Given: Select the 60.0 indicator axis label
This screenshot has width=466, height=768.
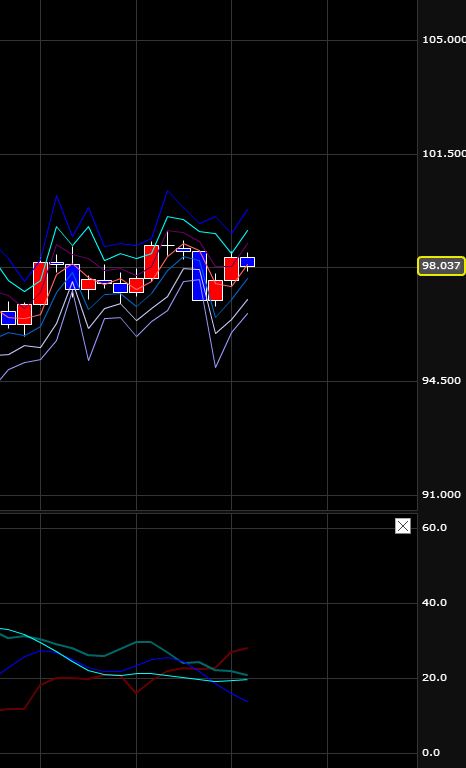Looking at the screenshot, I should click(434, 528).
